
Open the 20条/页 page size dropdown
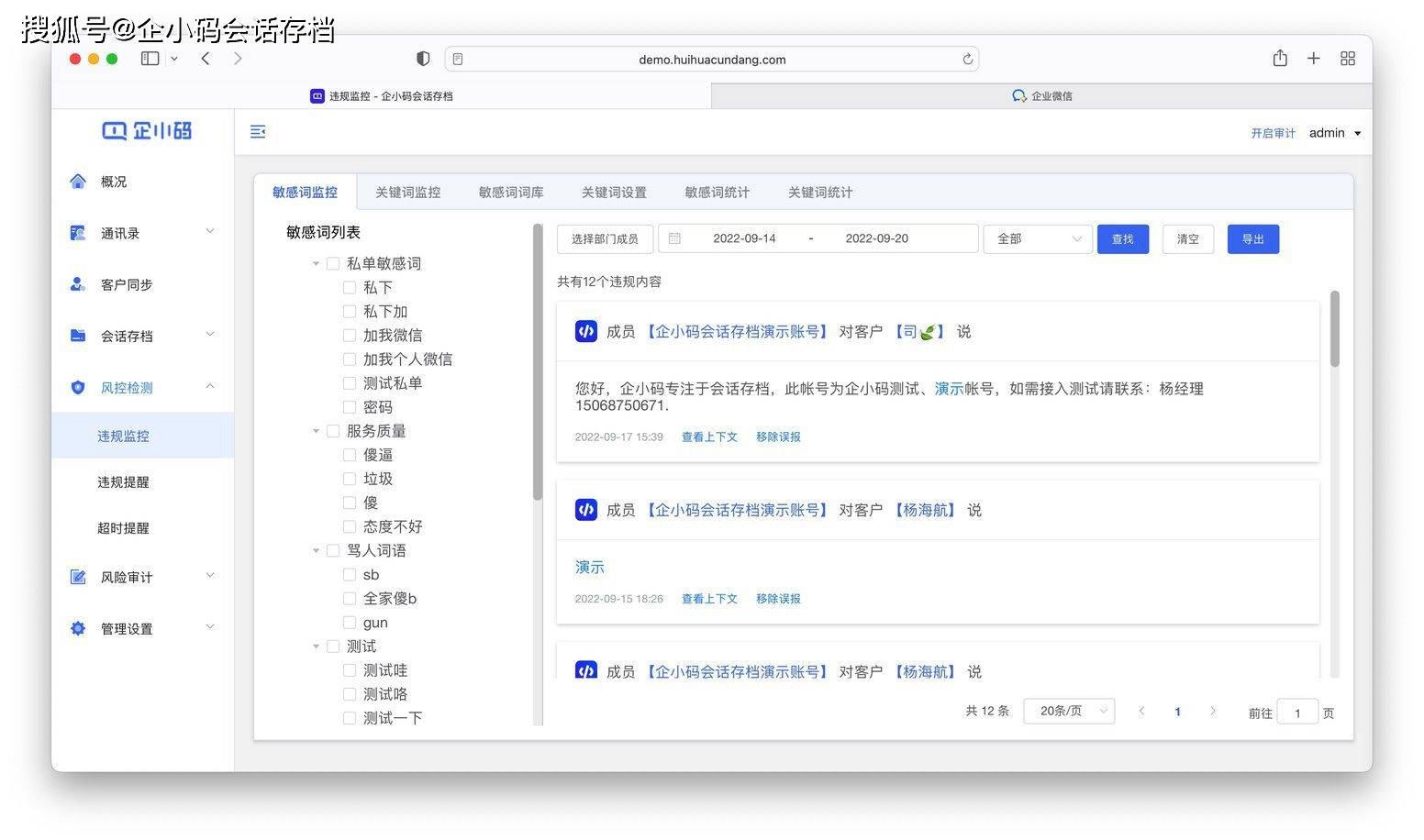(x=1069, y=711)
